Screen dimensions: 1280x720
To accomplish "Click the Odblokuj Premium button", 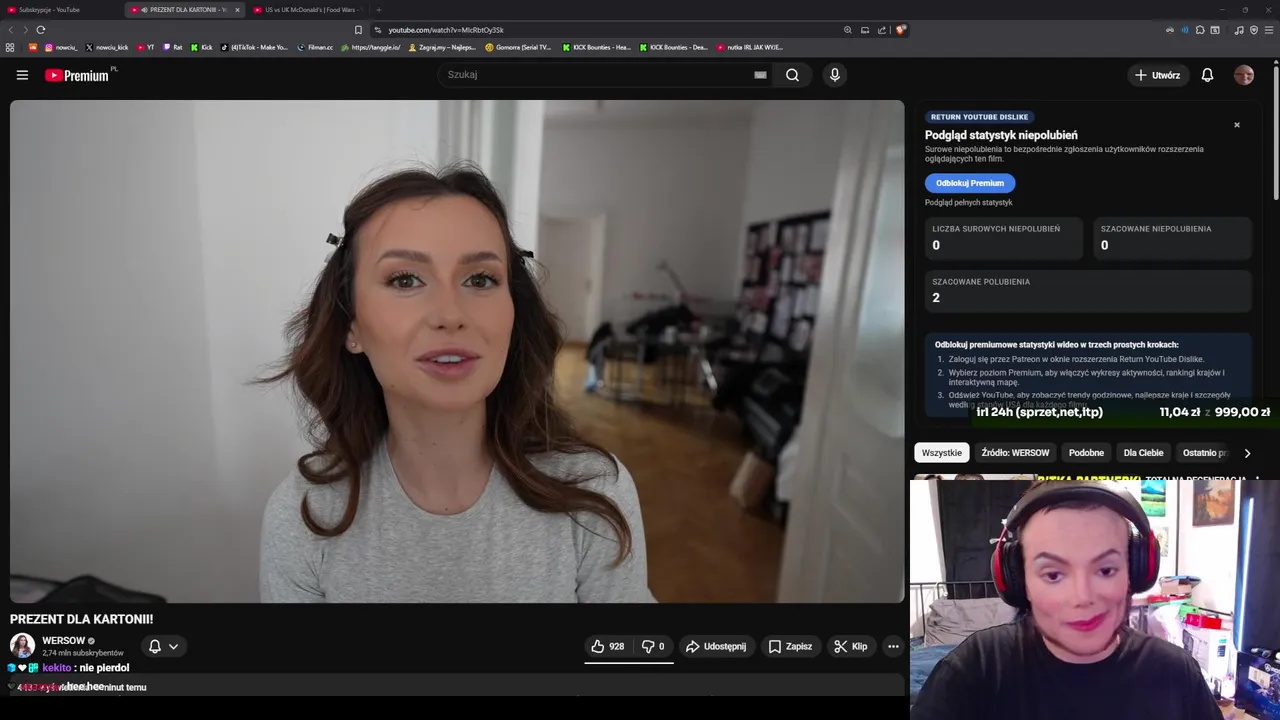I will click(x=970, y=183).
